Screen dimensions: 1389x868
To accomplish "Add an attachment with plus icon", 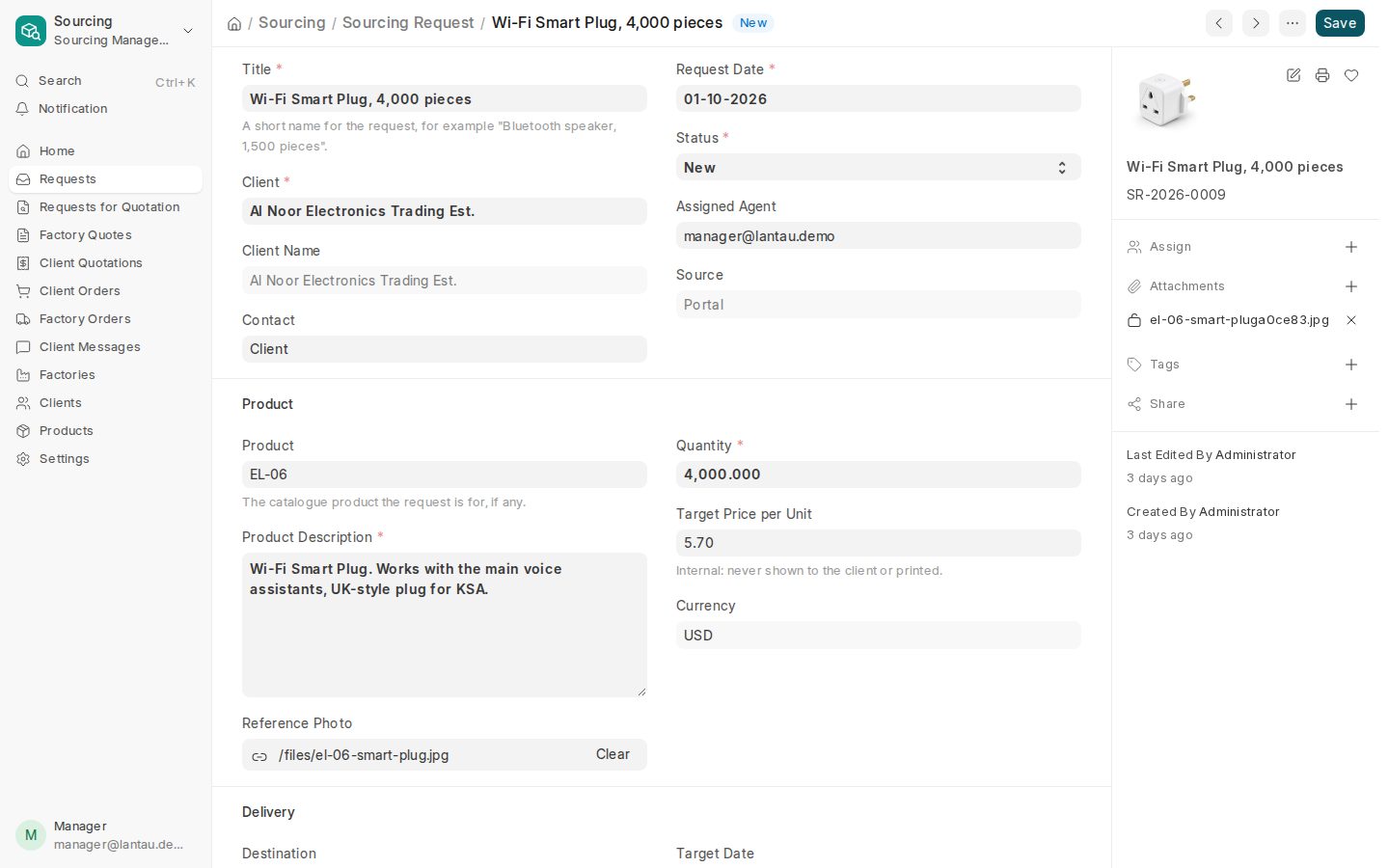I will pos(1351,286).
